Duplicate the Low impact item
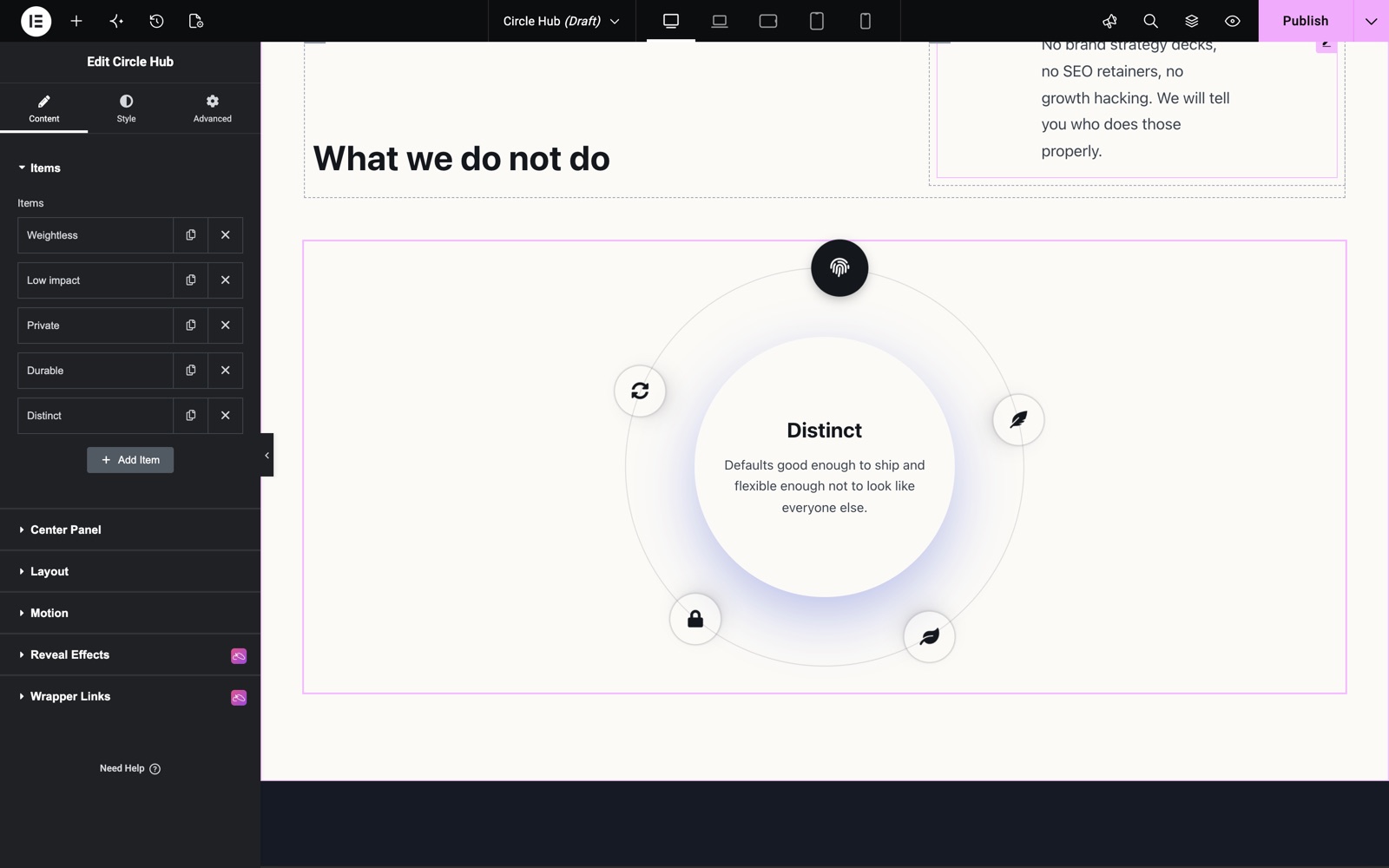Viewport: 1389px width, 868px height. pos(191,280)
